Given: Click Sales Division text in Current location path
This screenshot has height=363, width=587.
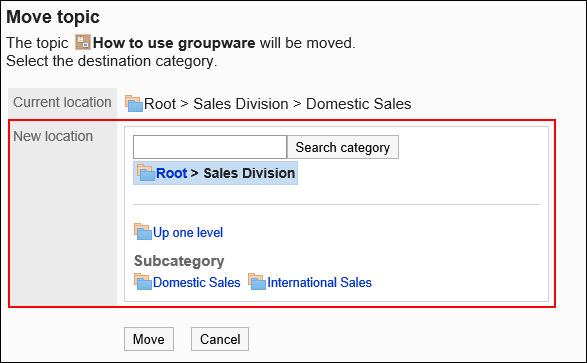Looking at the screenshot, I should 241,104.
